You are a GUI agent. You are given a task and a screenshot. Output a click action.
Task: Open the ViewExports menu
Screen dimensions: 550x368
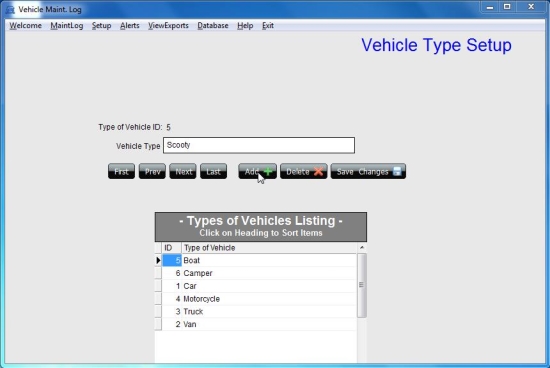point(168,26)
